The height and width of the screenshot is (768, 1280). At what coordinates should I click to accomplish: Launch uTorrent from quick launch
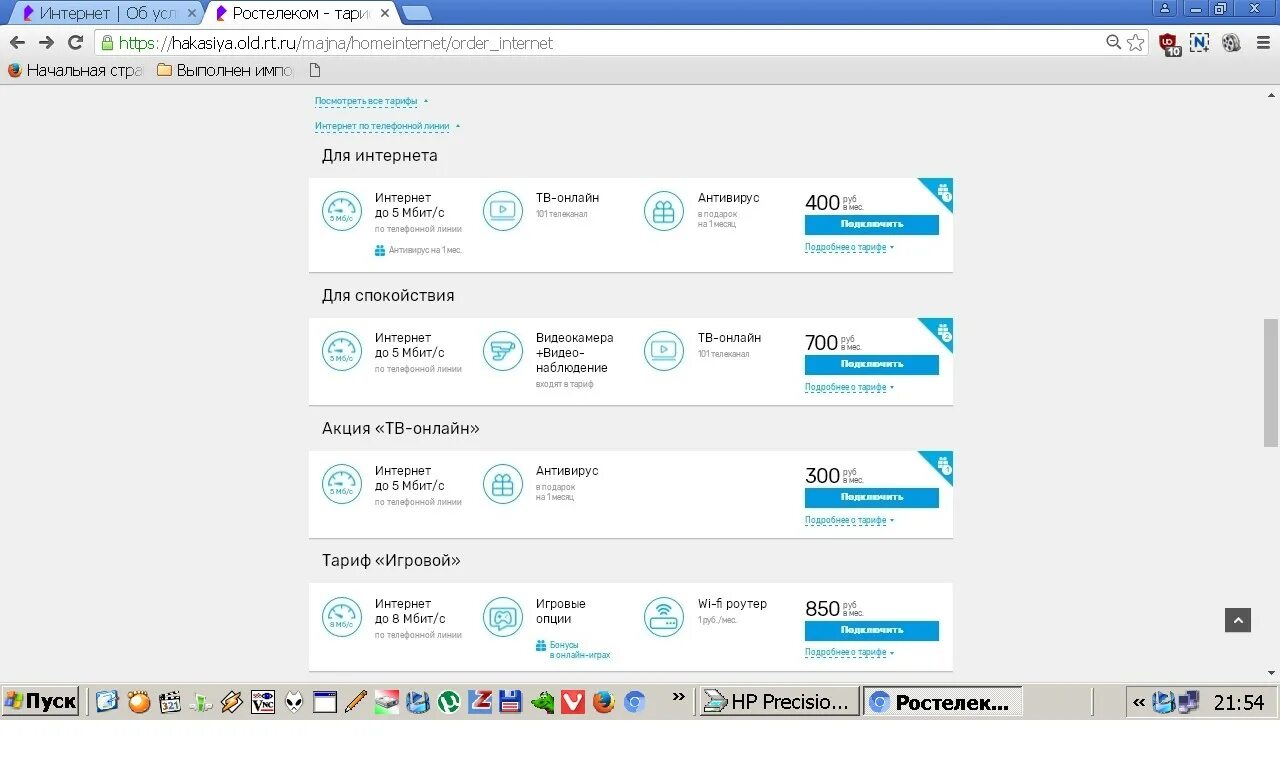pyautogui.click(x=449, y=702)
